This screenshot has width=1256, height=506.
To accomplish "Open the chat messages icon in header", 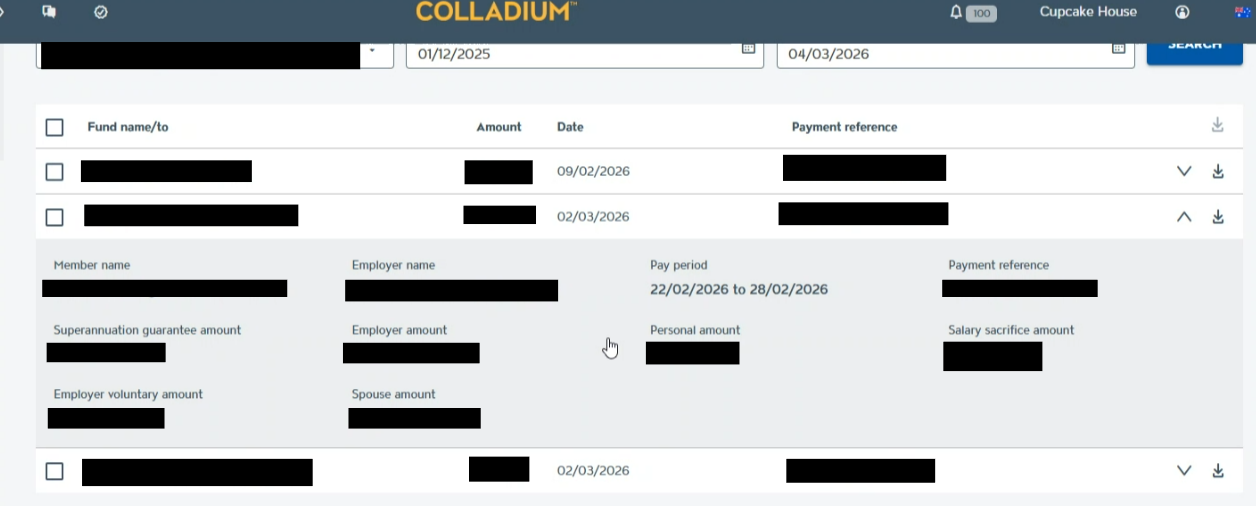I will click(x=49, y=12).
